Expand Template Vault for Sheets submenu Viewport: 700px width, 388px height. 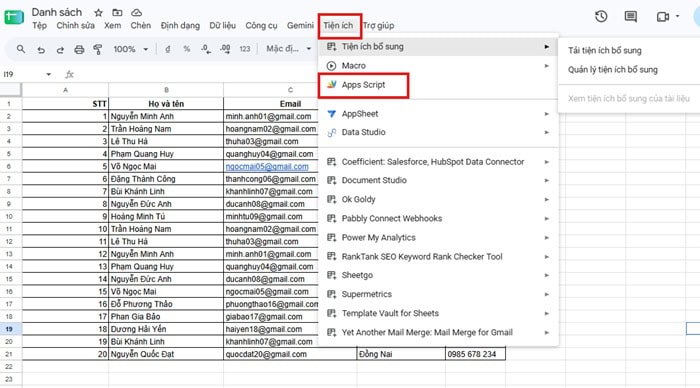coord(438,313)
